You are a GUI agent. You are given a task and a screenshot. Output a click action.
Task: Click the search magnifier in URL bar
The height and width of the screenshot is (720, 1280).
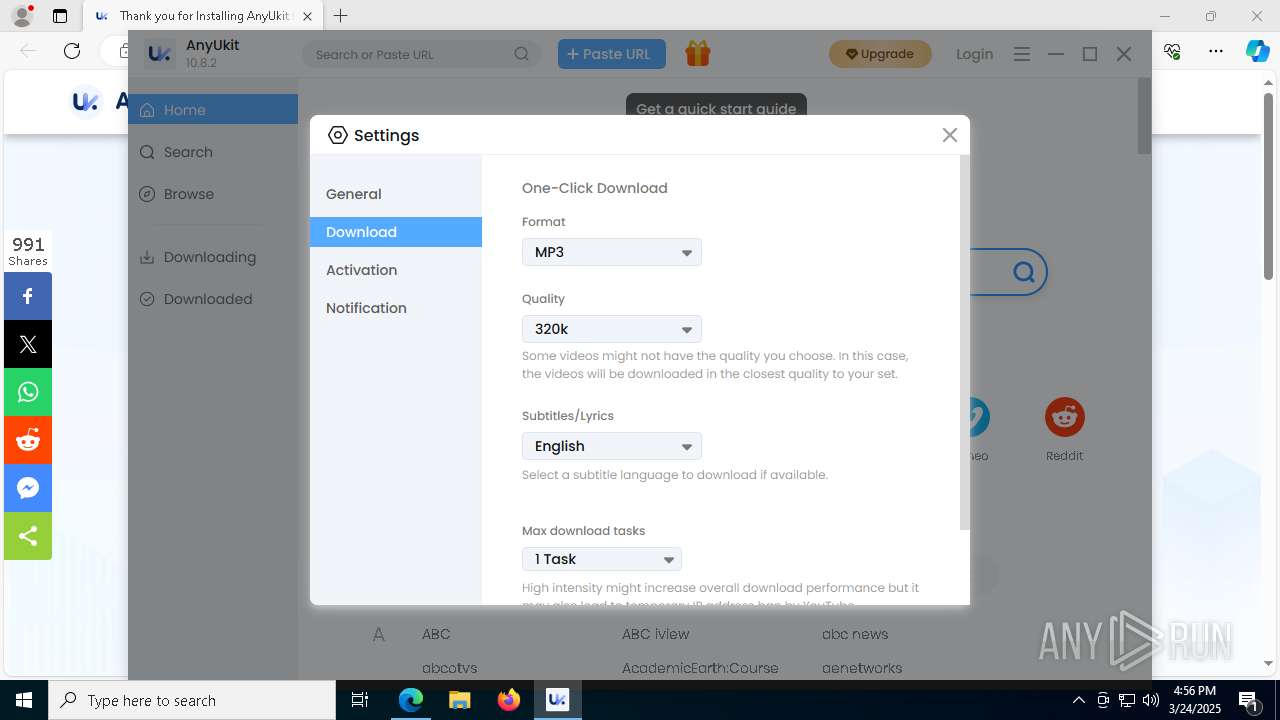522,54
